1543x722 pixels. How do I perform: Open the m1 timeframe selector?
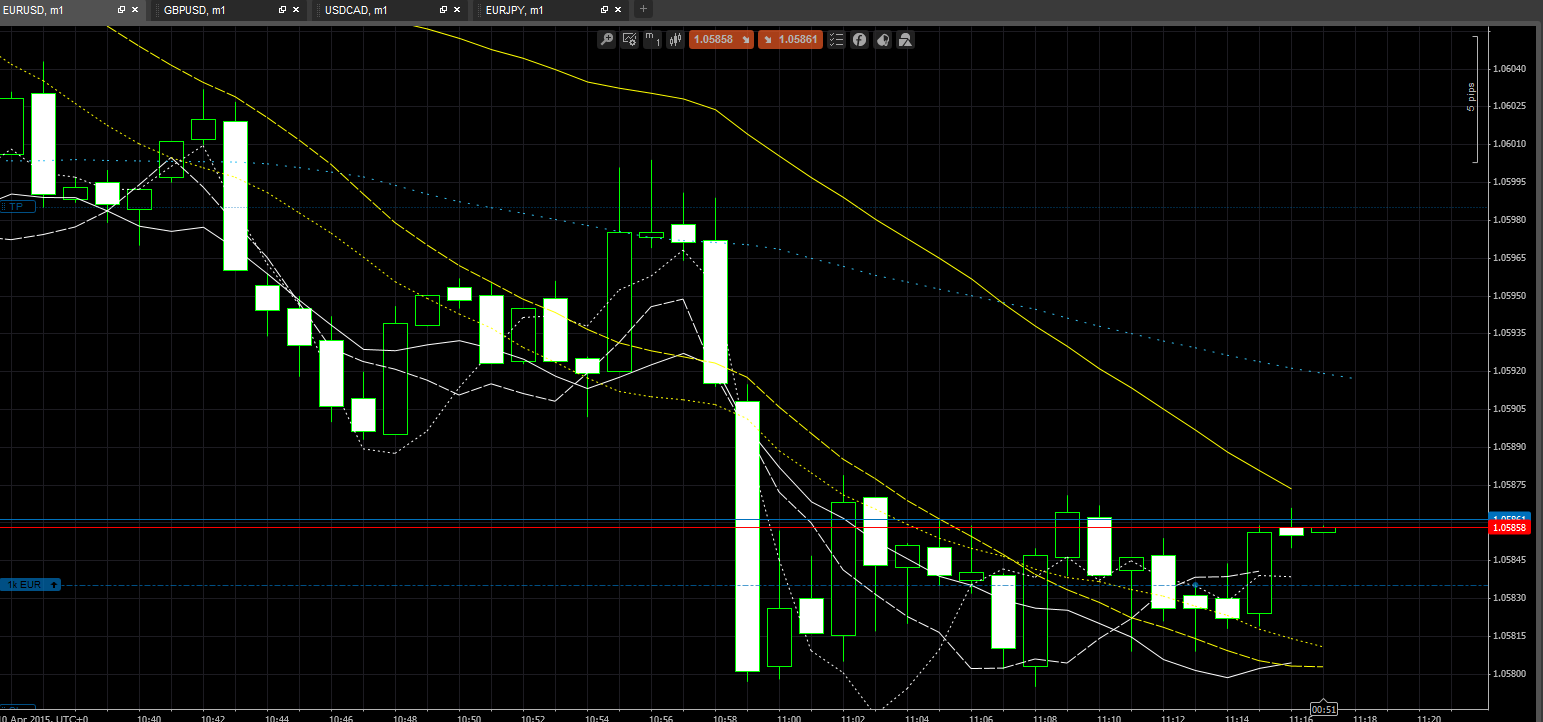point(652,40)
